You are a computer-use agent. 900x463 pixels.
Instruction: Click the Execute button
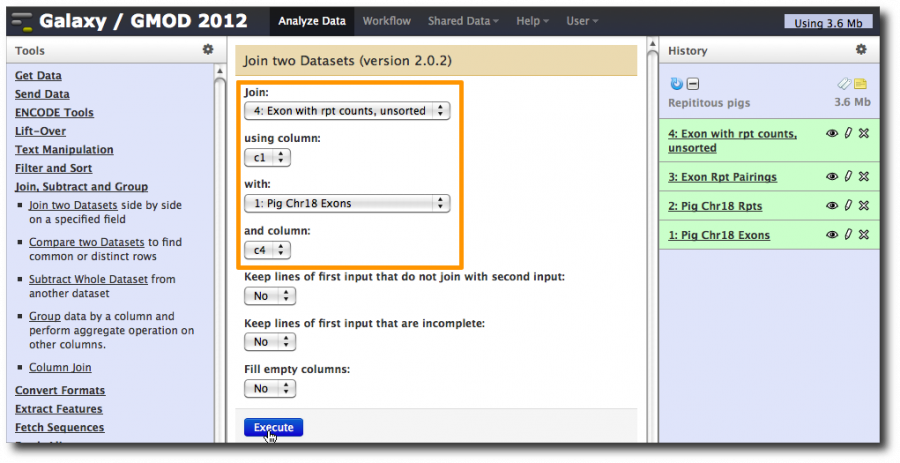pos(273,427)
